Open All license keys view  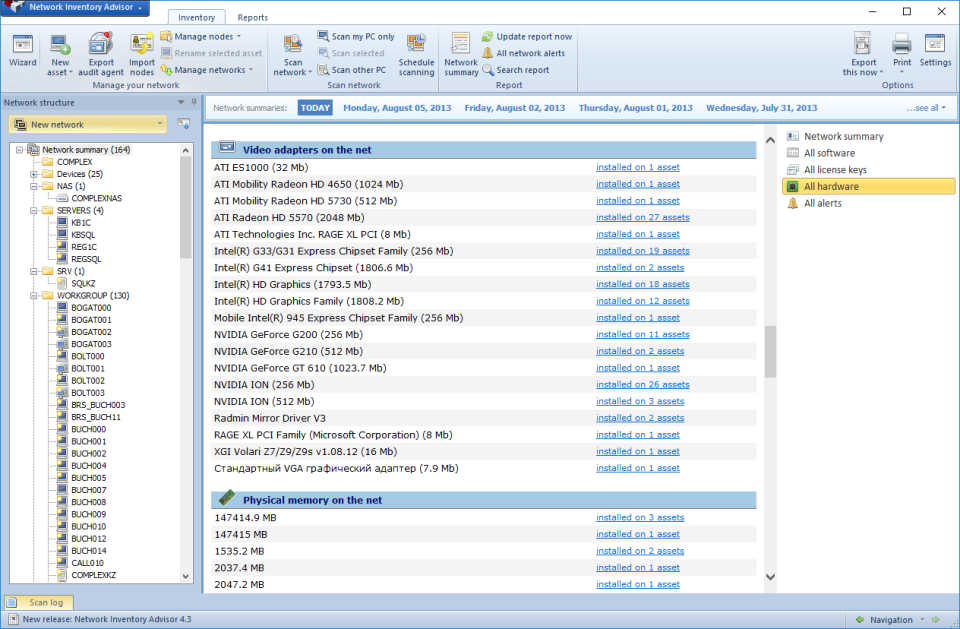(836, 169)
